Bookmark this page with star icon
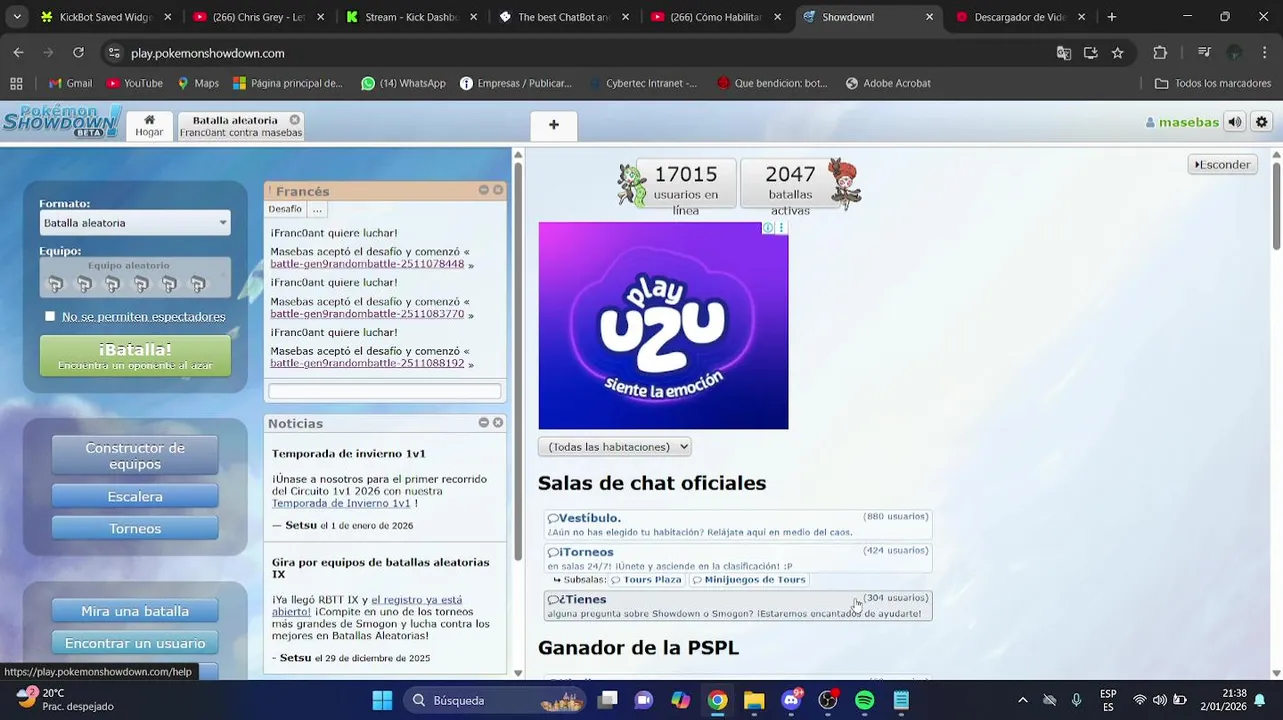The width and height of the screenshot is (1283, 720). (x=1117, y=53)
